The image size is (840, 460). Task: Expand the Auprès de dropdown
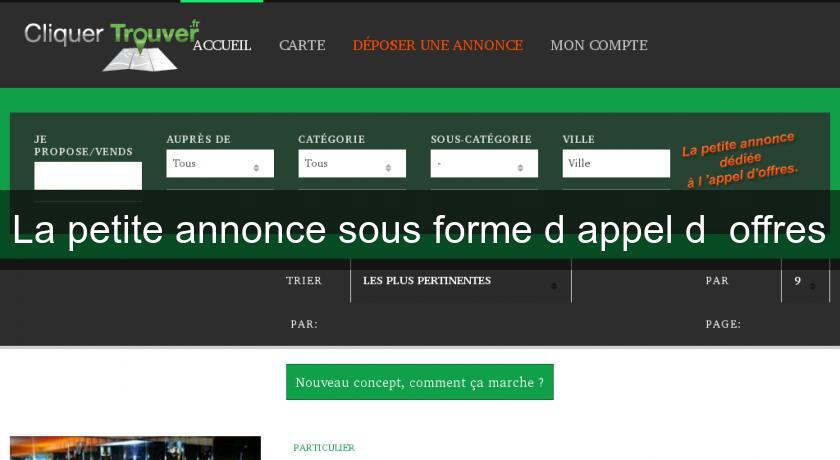pos(220,163)
